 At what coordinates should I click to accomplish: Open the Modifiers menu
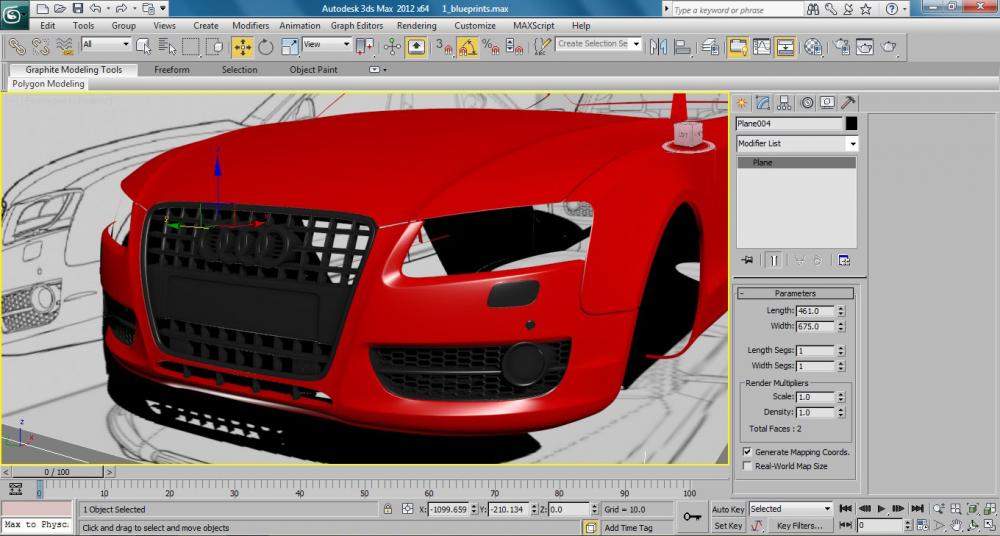pyautogui.click(x=250, y=26)
